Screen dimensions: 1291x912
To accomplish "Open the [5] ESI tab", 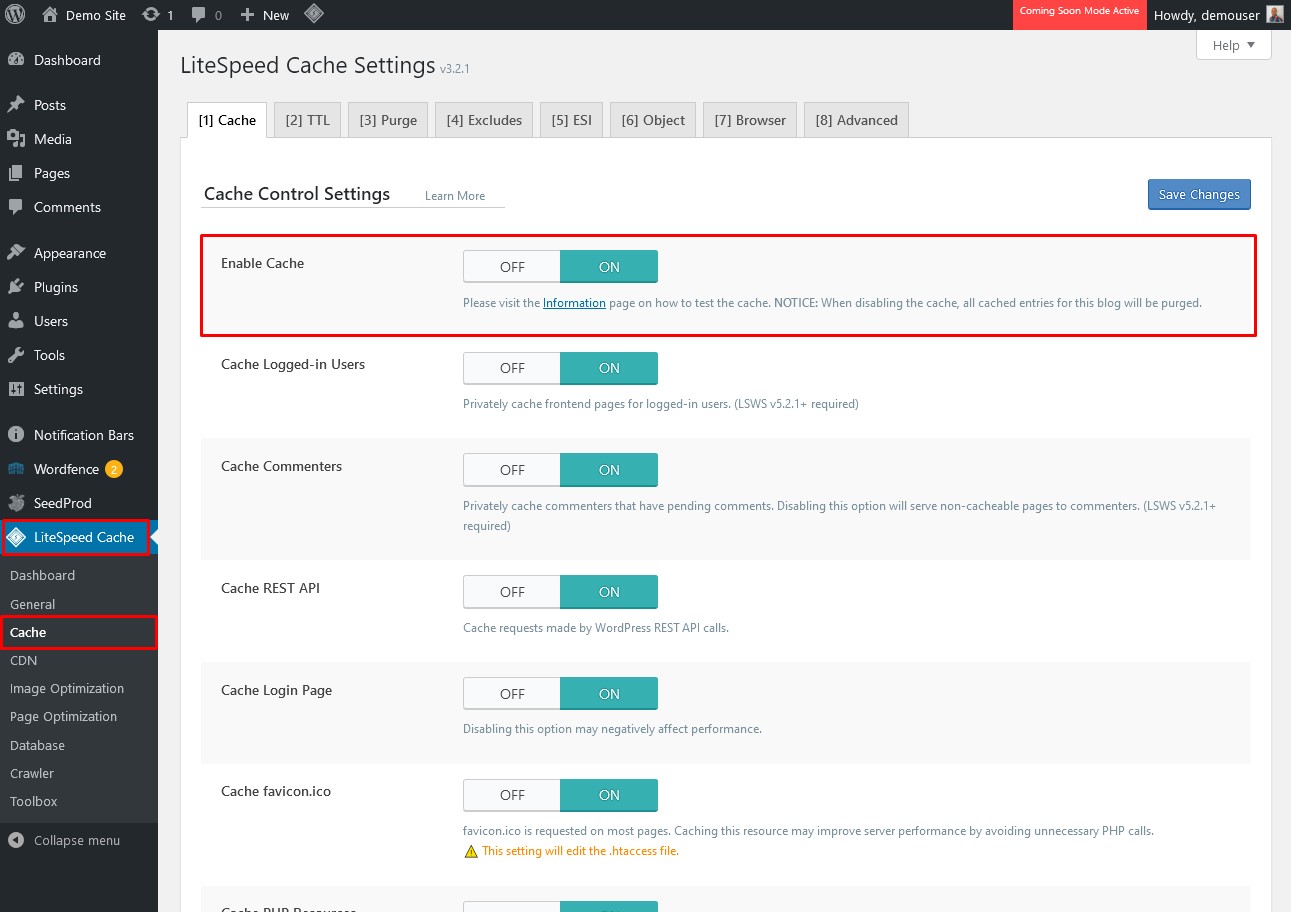I will 571,120.
